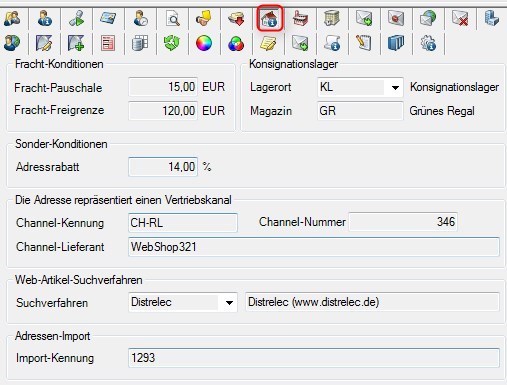Click the database table icon

coord(140,43)
